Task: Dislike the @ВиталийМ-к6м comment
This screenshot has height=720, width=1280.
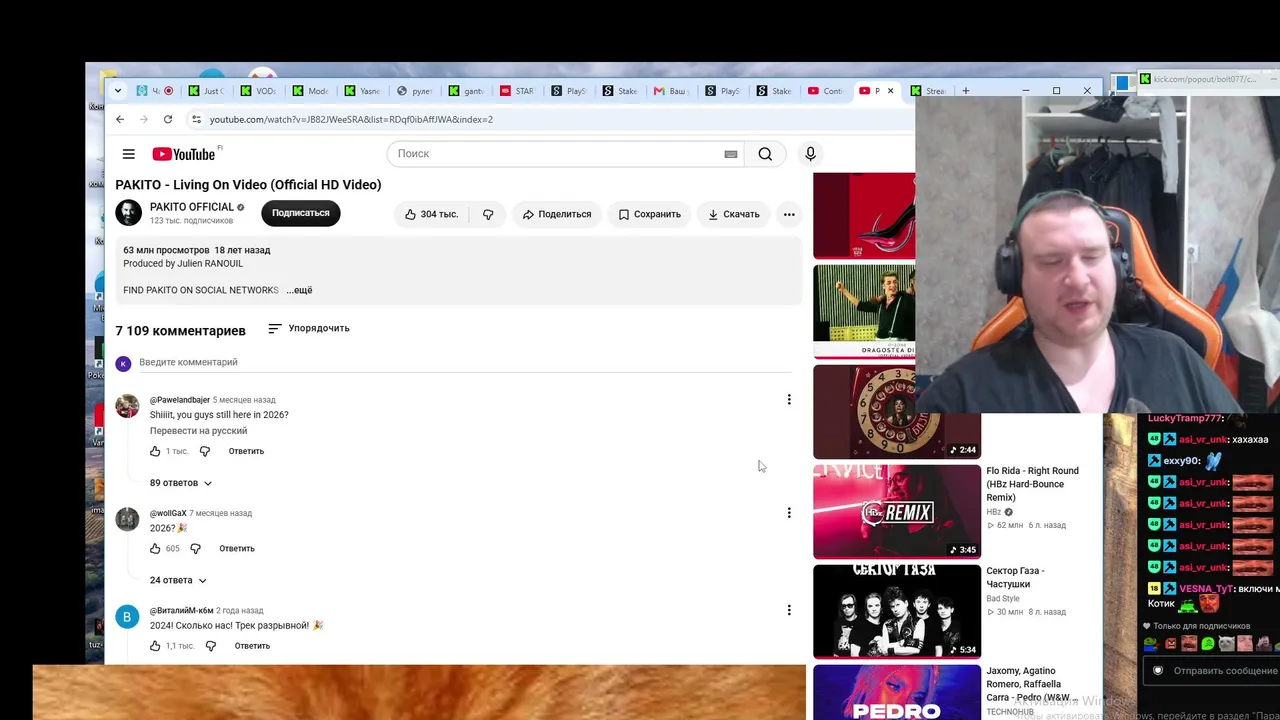Action: tap(211, 646)
